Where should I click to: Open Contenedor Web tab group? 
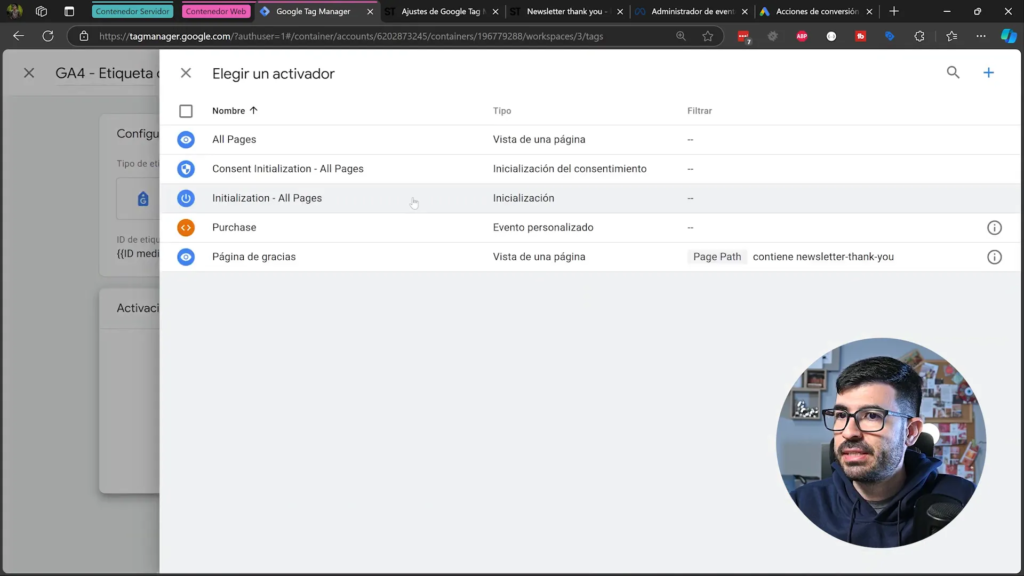216,11
